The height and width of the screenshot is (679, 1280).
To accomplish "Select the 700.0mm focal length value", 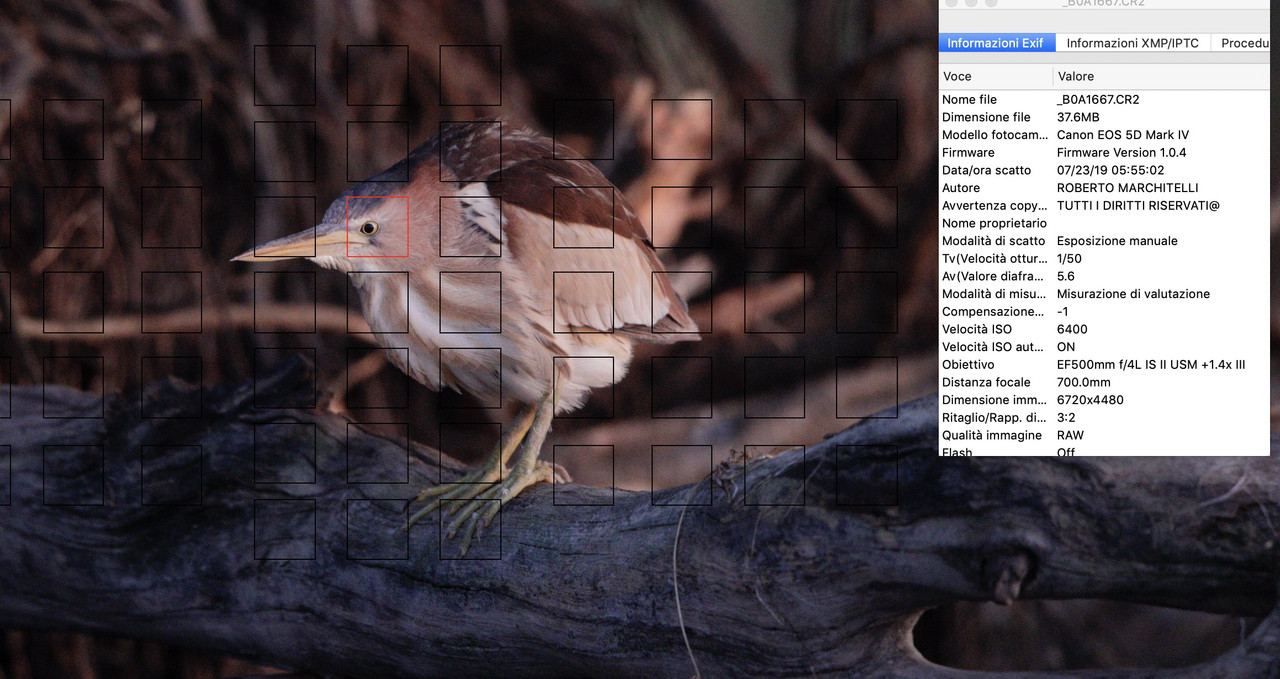I will pyautogui.click(x=1083, y=382).
